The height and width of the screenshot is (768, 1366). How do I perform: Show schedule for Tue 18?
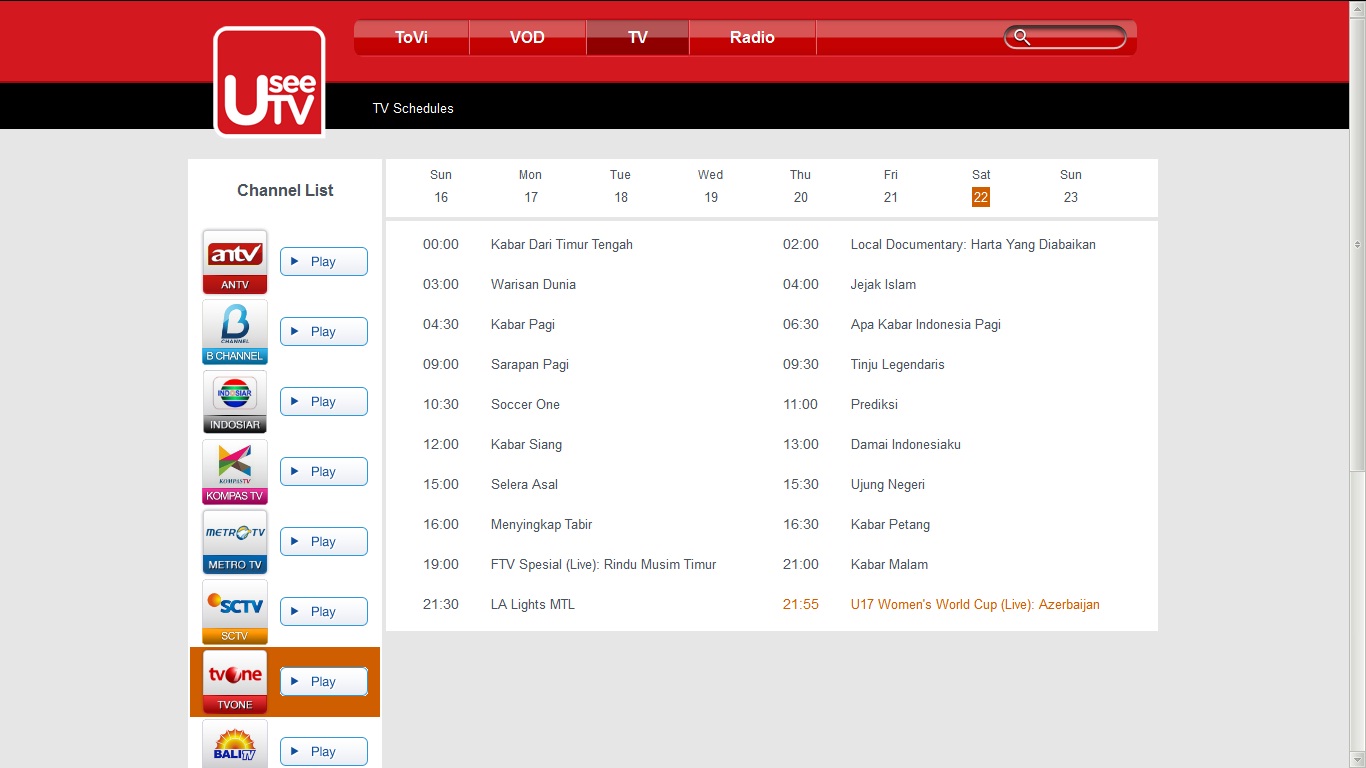[x=621, y=187]
